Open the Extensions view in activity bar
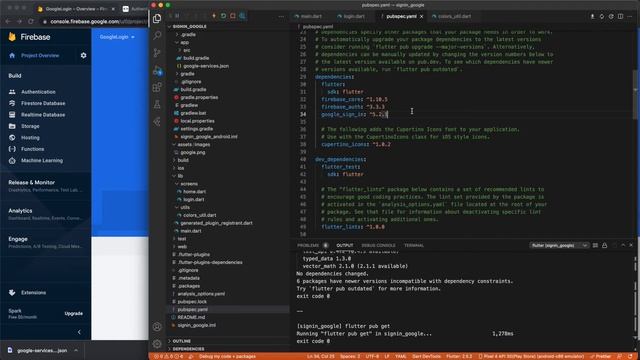The image size is (640, 360). [x=157, y=87]
